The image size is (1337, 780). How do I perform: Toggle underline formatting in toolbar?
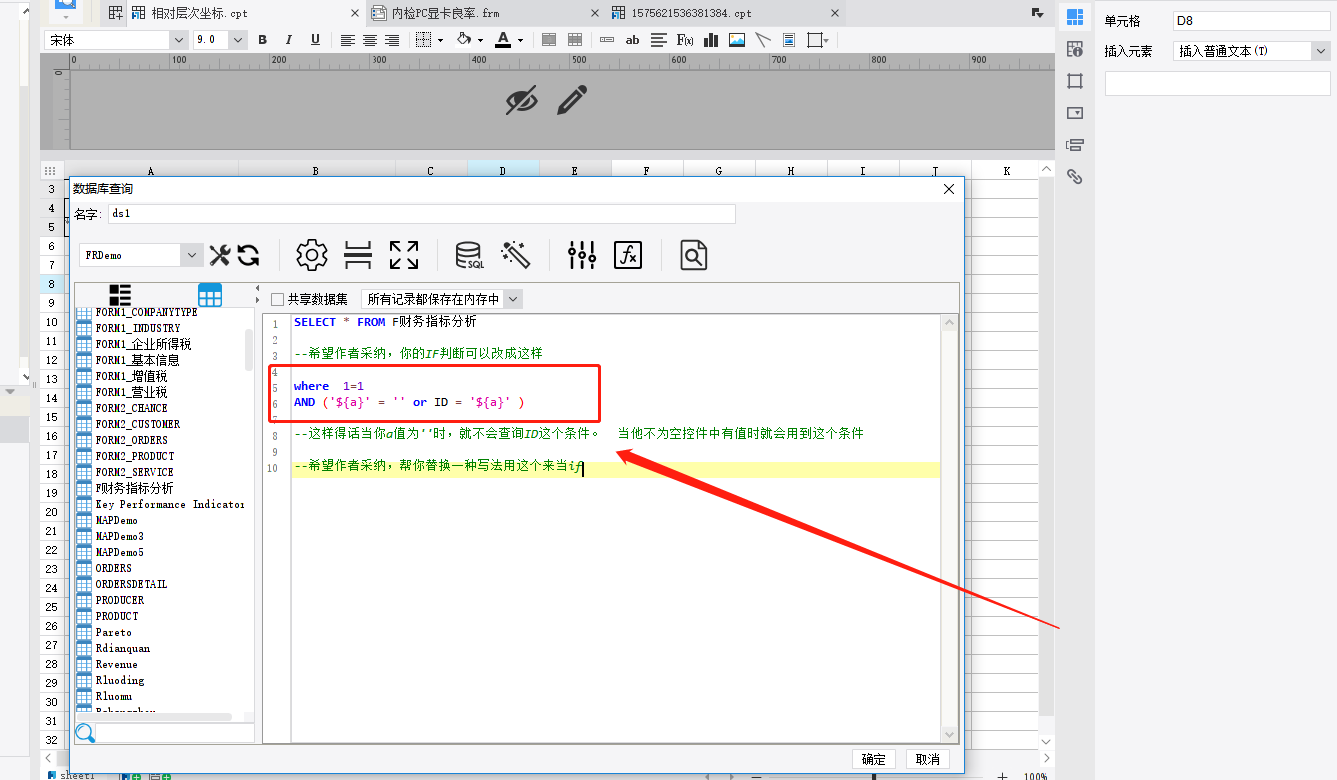coord(315,40)
